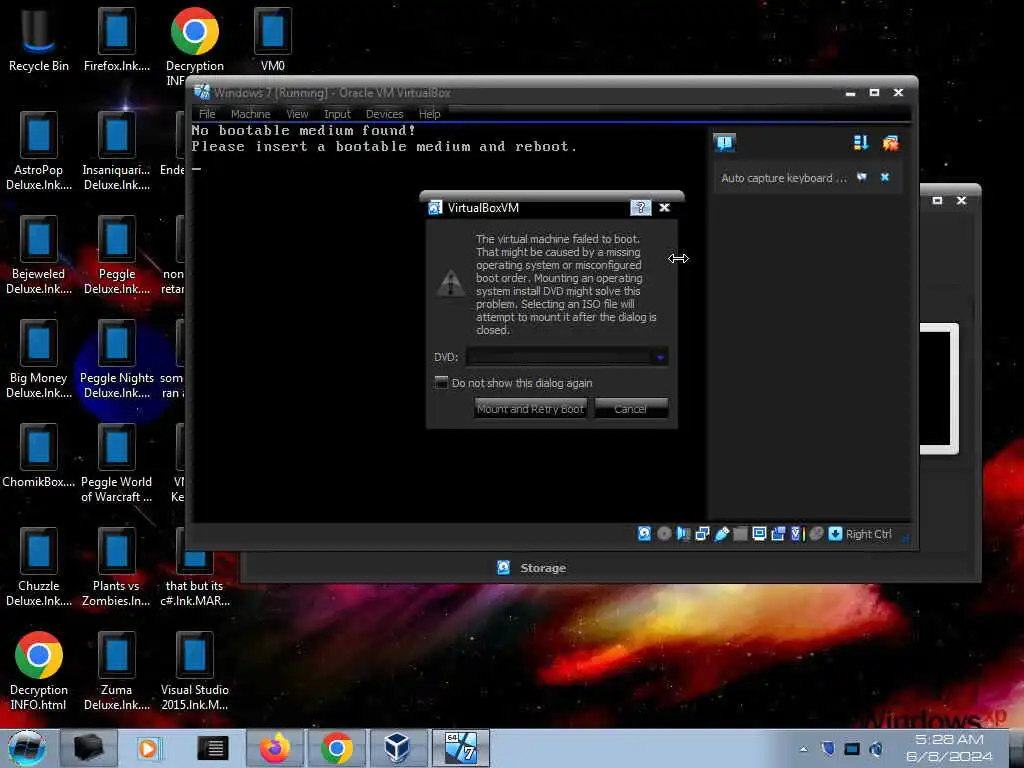Click the sort notifications order icon

point(861,142)
